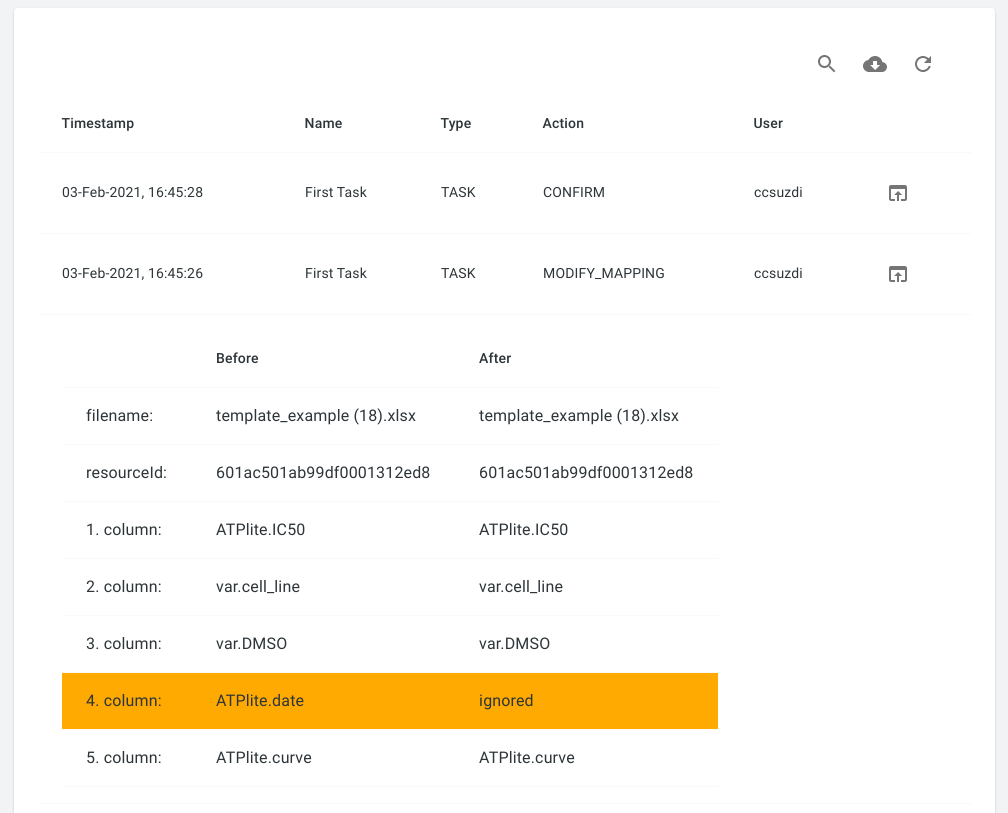Open the CONFIRM entry with its export icon
Screen dimensions: 1008x813
coord(897,193)
